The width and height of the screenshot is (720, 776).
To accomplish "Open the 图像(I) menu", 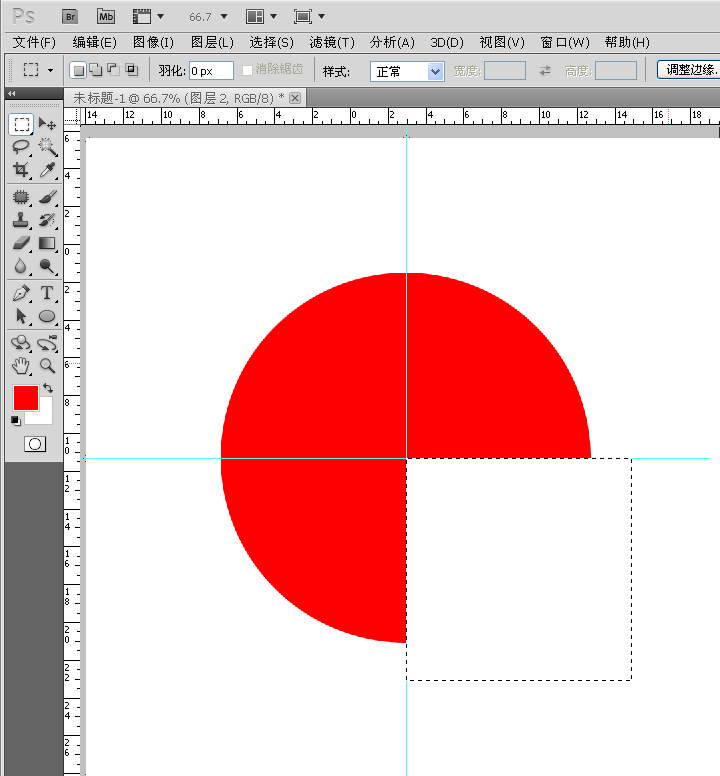I will (153, 43).
